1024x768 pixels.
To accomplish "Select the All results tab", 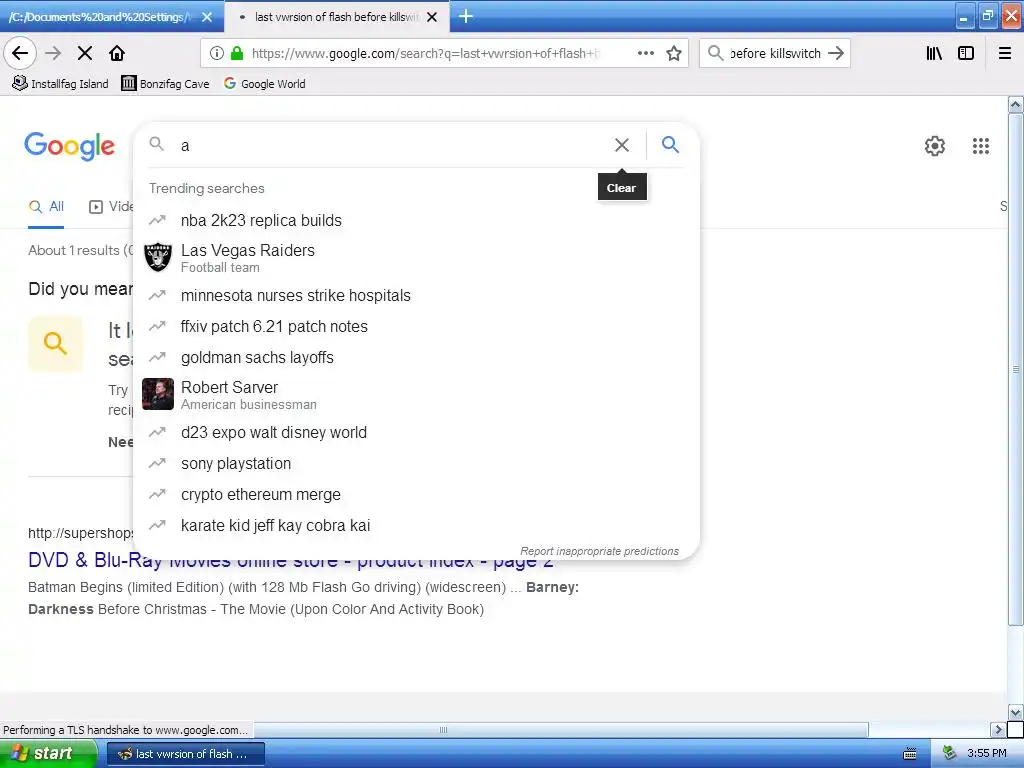I will tap(46, 207).
